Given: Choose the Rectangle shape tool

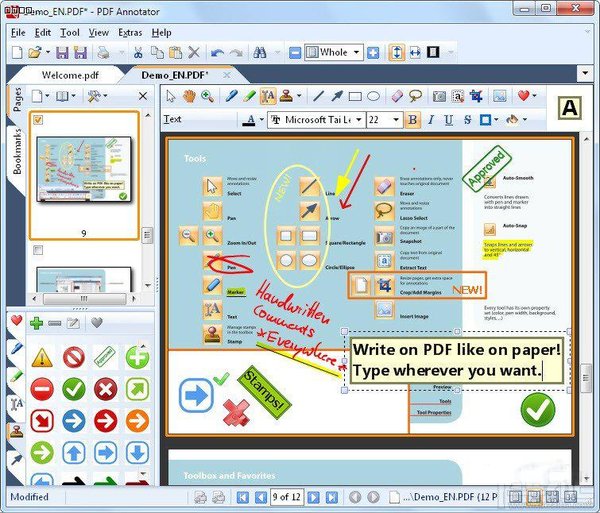Looking at the screenshot, I should pos(355,96).
